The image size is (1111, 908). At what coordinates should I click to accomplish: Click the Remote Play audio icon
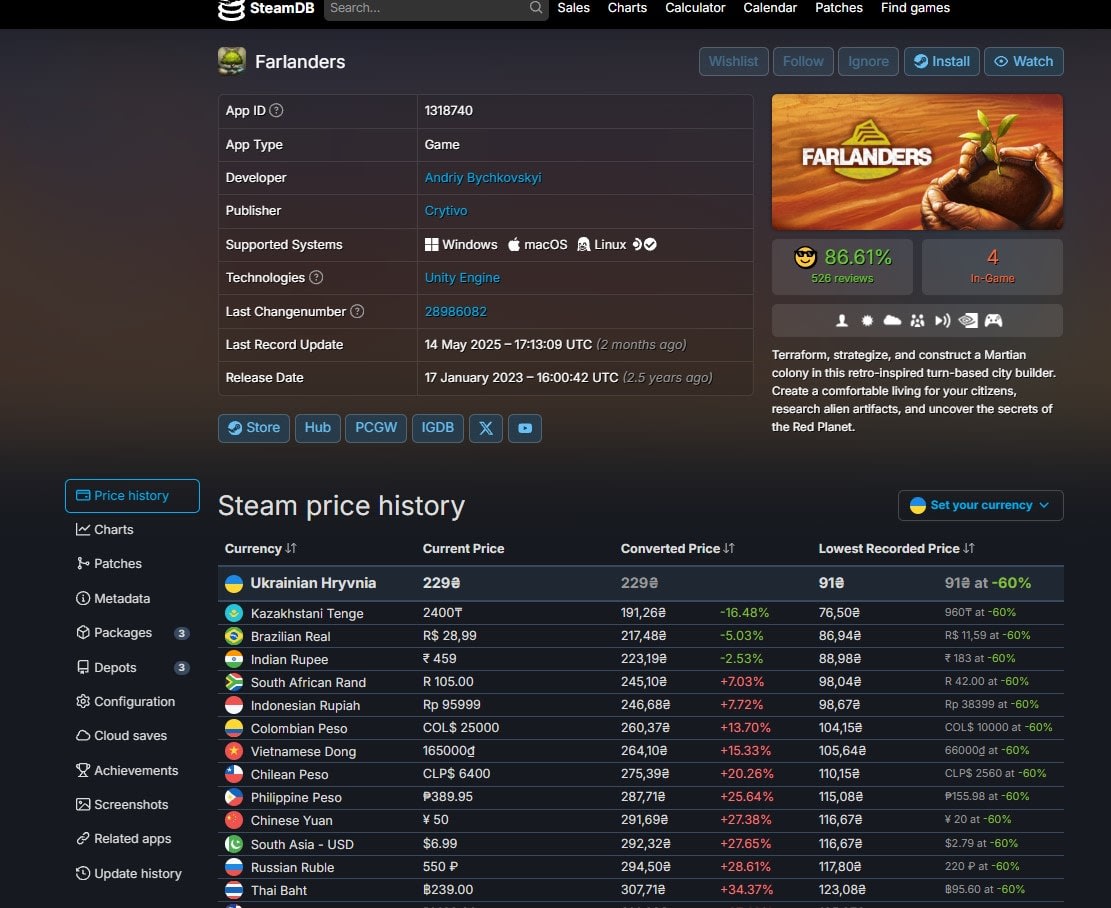pos(942,320)
